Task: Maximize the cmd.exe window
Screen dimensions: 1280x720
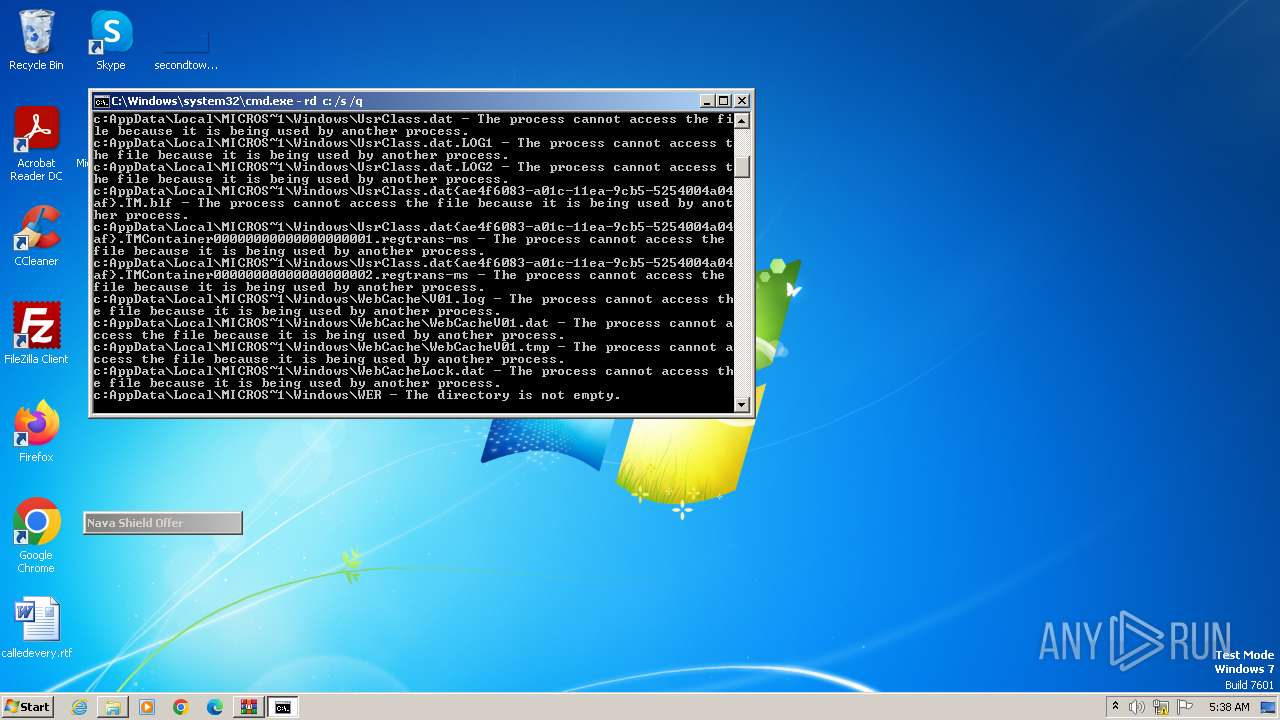Action: [724, 101]
